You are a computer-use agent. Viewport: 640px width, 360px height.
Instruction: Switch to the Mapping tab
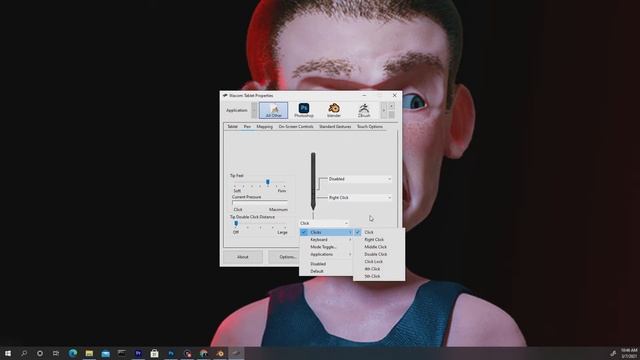click(264, 127)
